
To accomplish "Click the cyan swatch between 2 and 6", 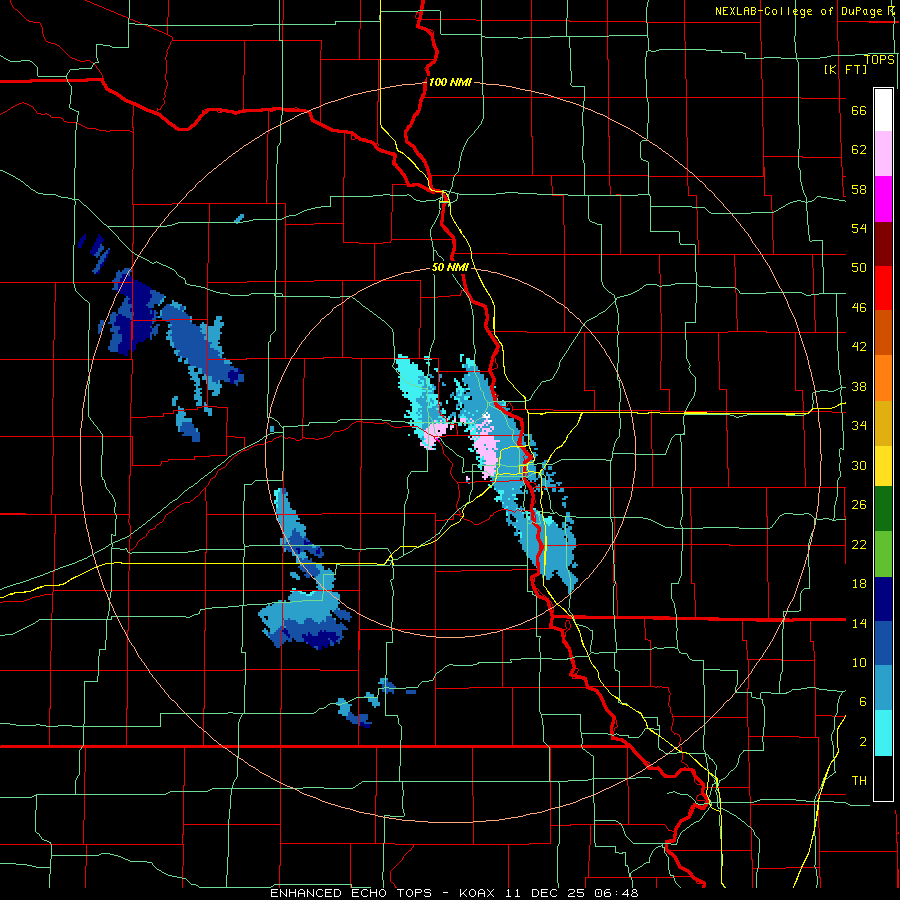I will click(883, 733).
